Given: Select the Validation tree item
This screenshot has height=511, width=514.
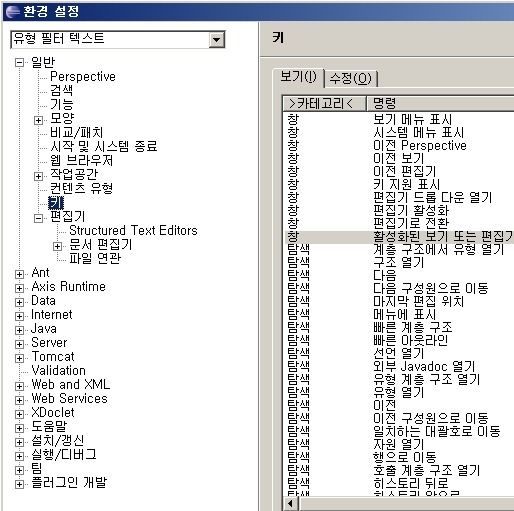Looking at the screenshot, I should (59, 370).
